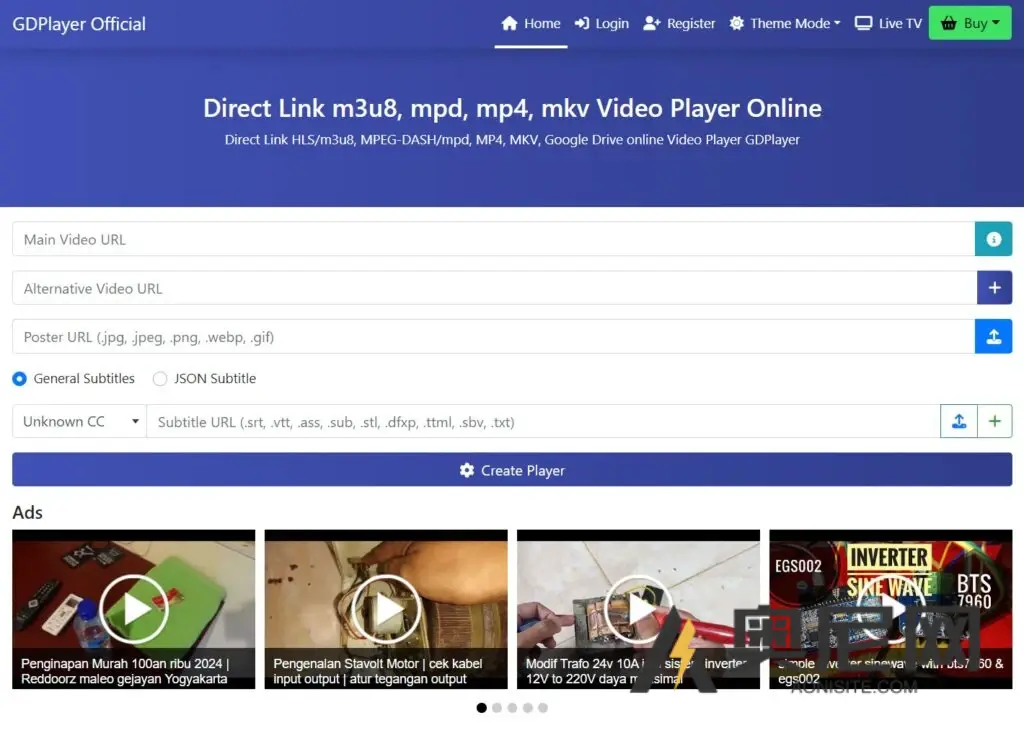The width and height of the screenshot is (1024, 736).
Task: Click the Create Player button
Action: (512, 470)
